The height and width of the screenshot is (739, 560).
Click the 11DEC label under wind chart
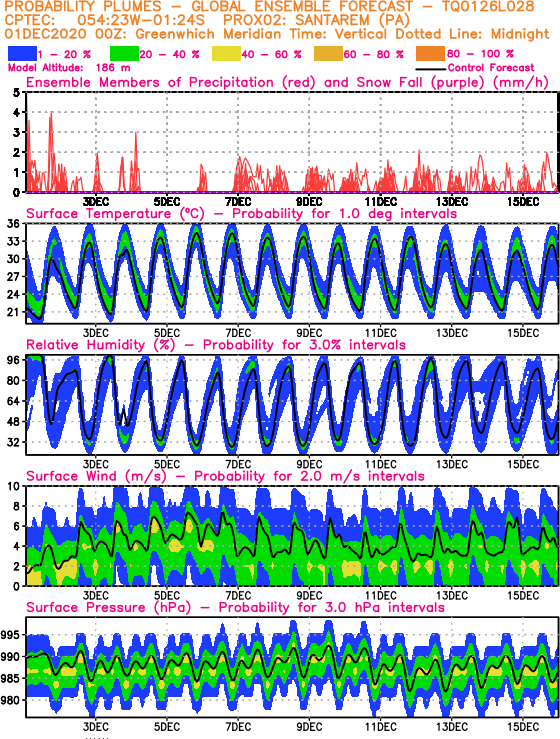click(x=380, y=595)
